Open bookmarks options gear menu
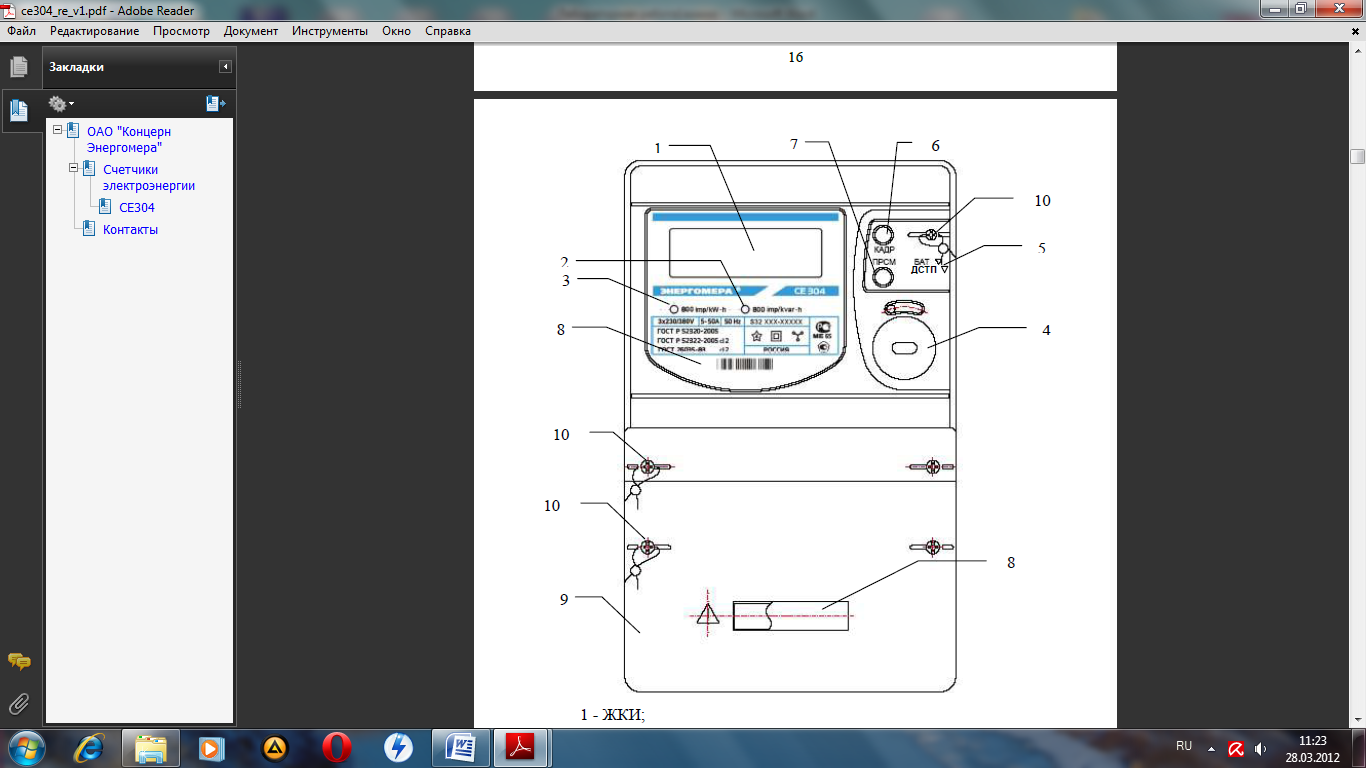The image size is (1366, 768). (61, 103)
